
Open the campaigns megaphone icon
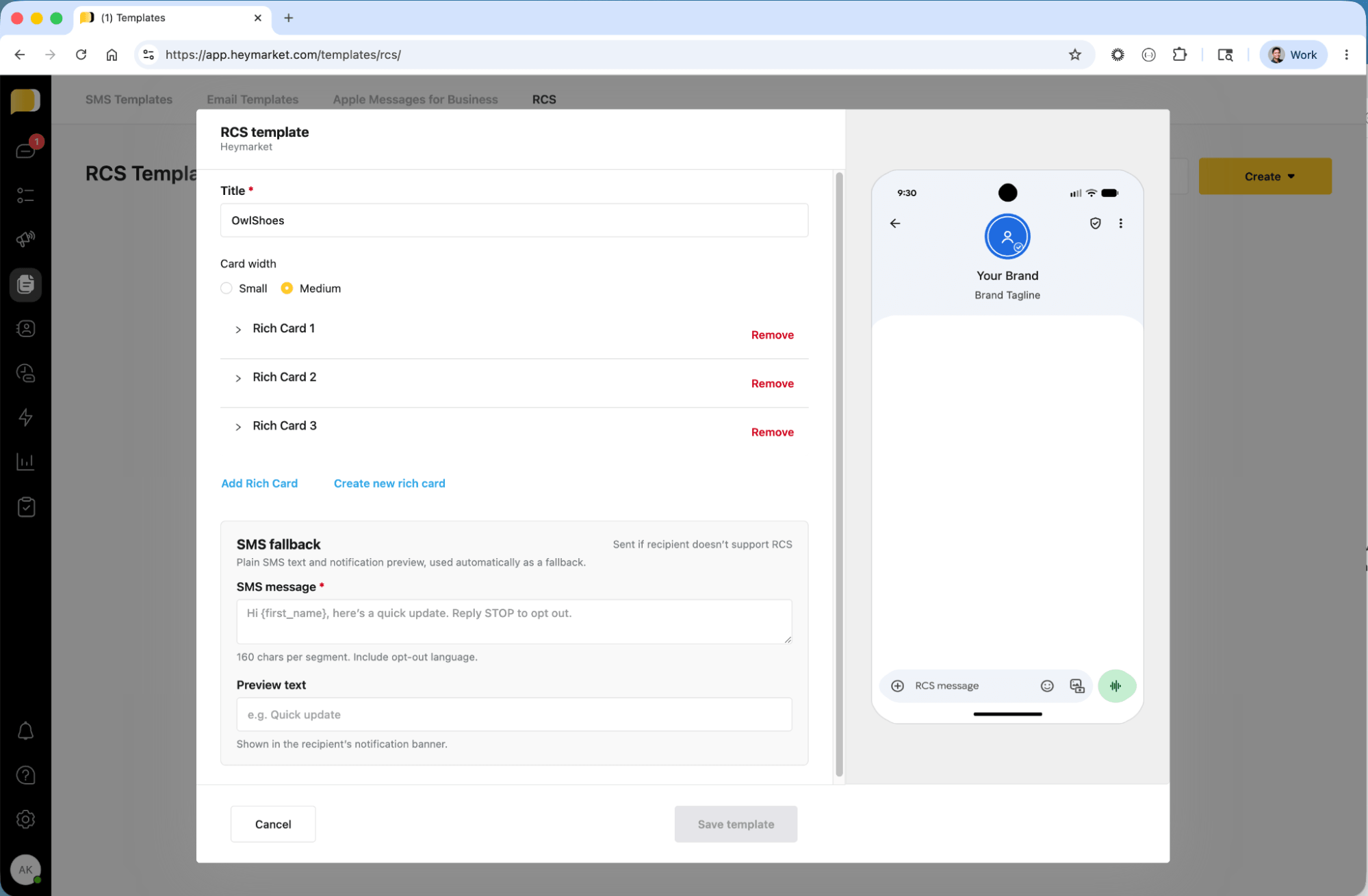click(x=26, y=239)
